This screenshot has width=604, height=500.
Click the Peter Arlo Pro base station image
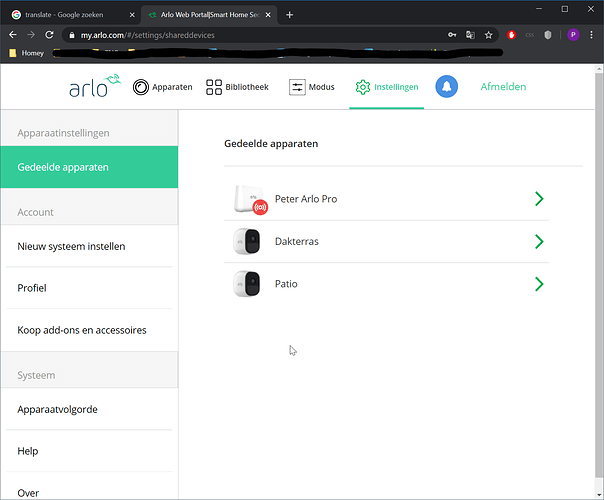(249, 198)
